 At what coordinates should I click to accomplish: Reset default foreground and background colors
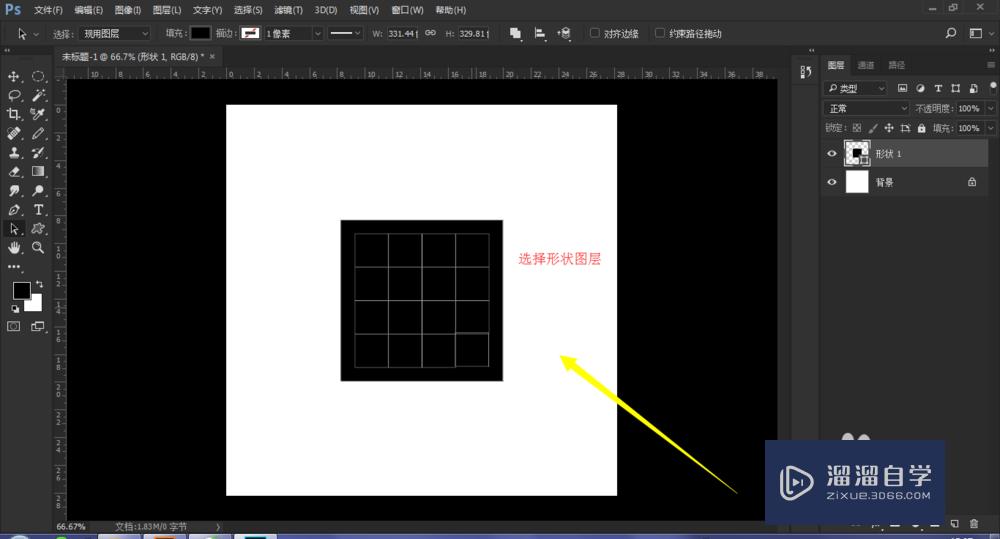tap(15, 309)
